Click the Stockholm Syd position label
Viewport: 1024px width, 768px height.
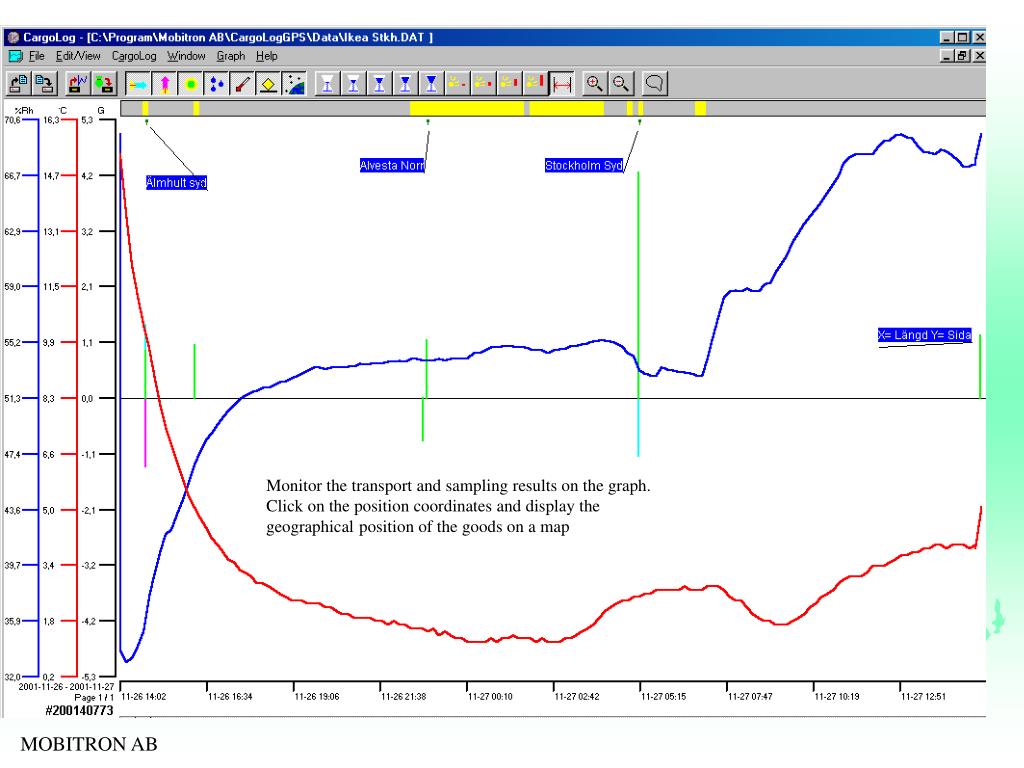584,165
